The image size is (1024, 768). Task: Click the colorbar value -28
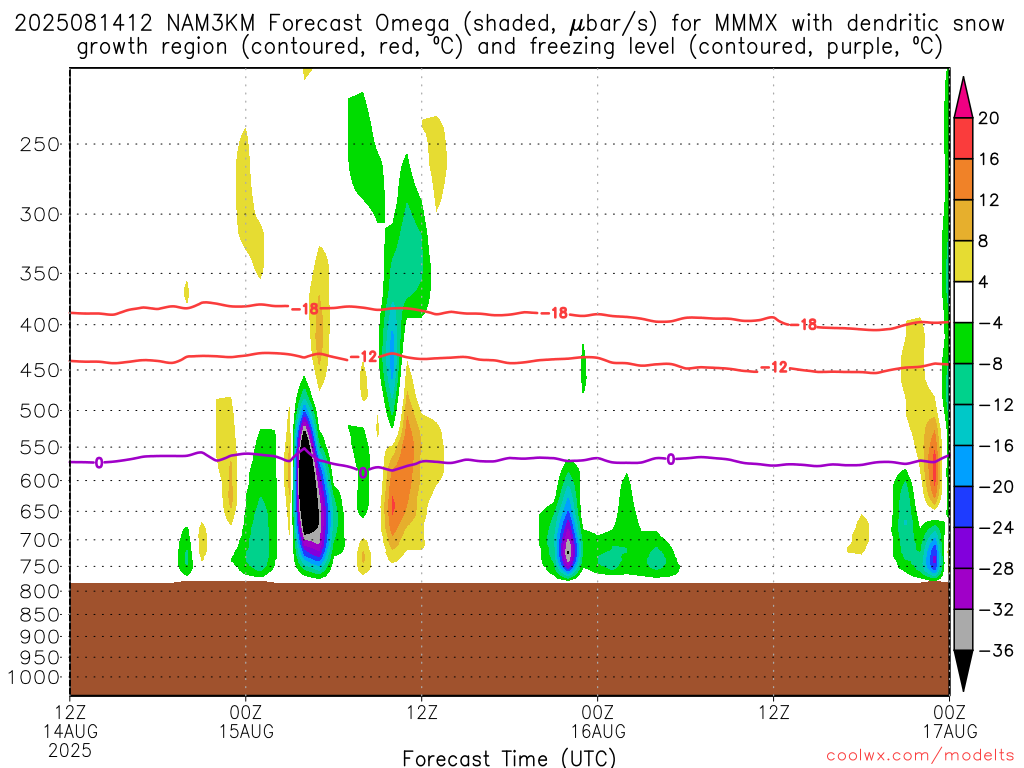996,569
